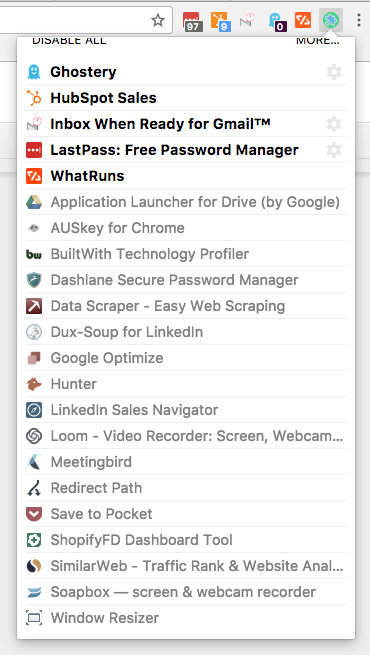Open Inbox When Ready gear settings
The width and height of the screenshot is (370, 655).
tap(334, 124)
